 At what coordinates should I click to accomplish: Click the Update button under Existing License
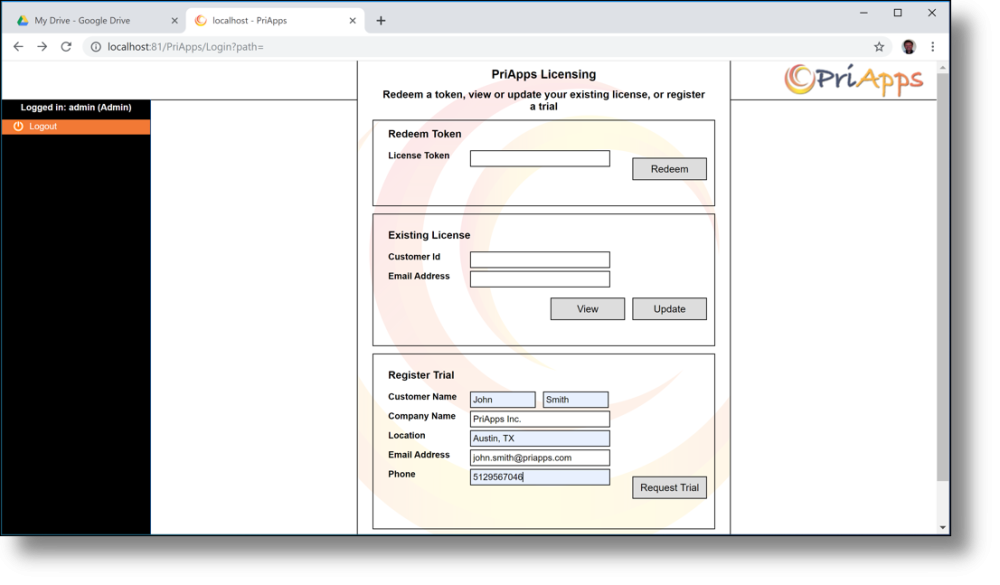click(669, 309)
